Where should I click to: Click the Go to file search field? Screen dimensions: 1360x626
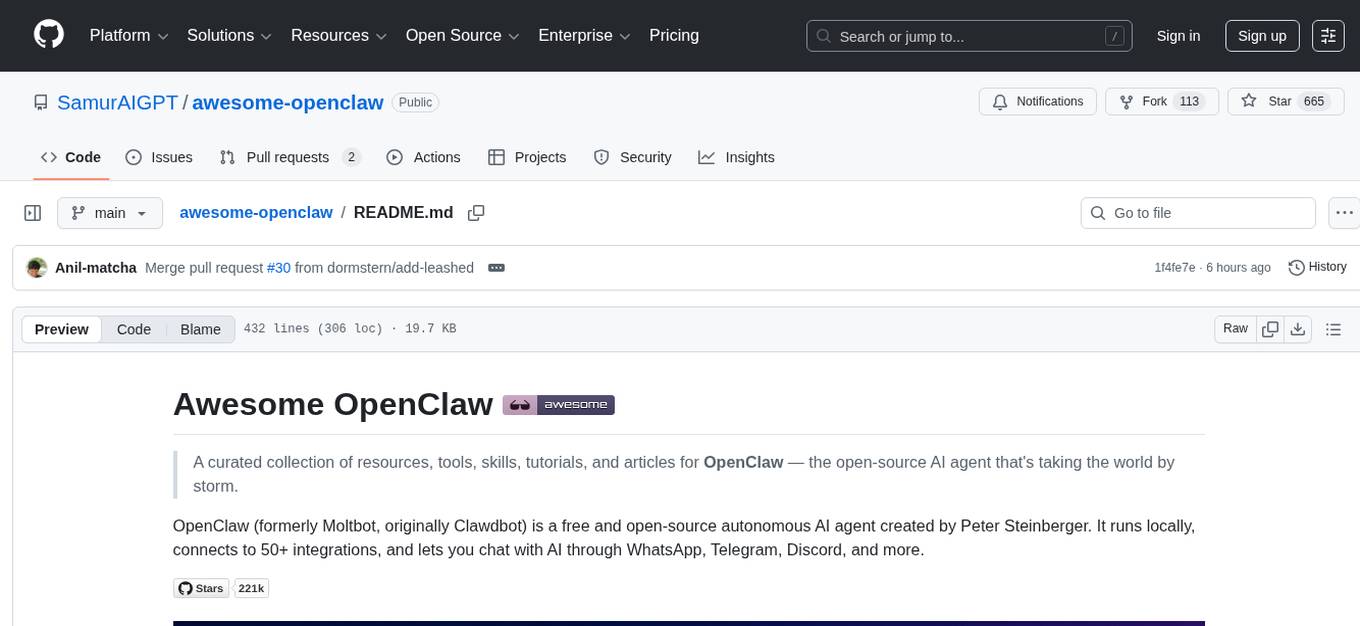click(x=1197, y=212)
